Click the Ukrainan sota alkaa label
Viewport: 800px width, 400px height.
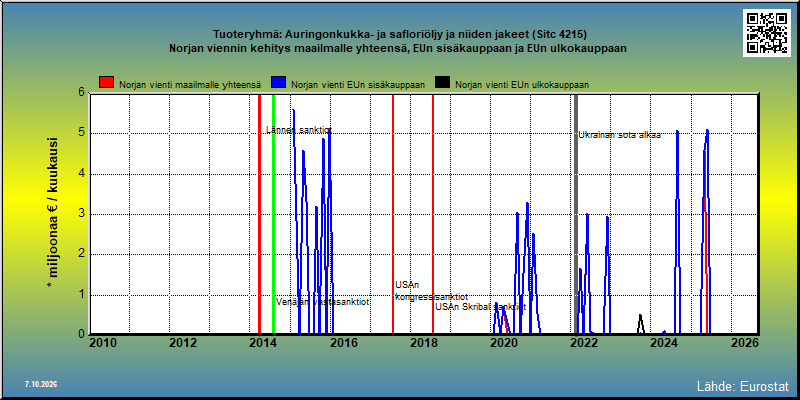click(619, 135)
